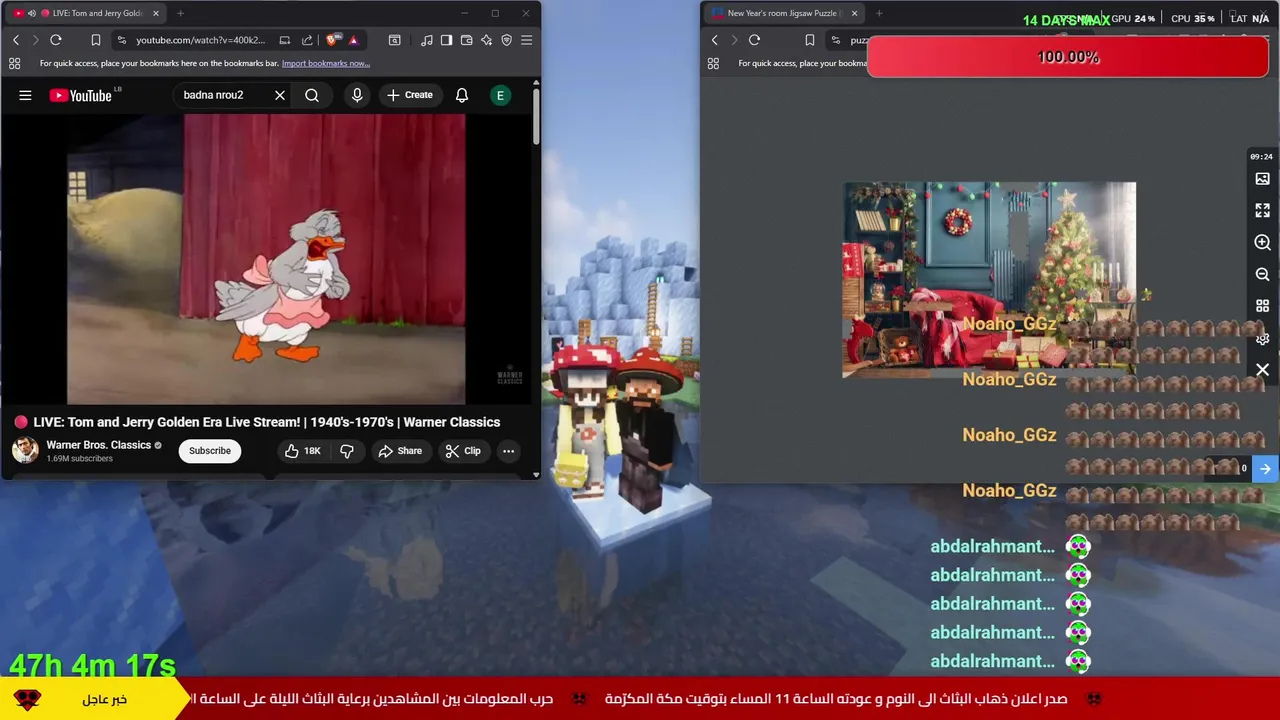Click the YouTube search magnifier button
Screen dimensions: 1280x720
(312, 95)
